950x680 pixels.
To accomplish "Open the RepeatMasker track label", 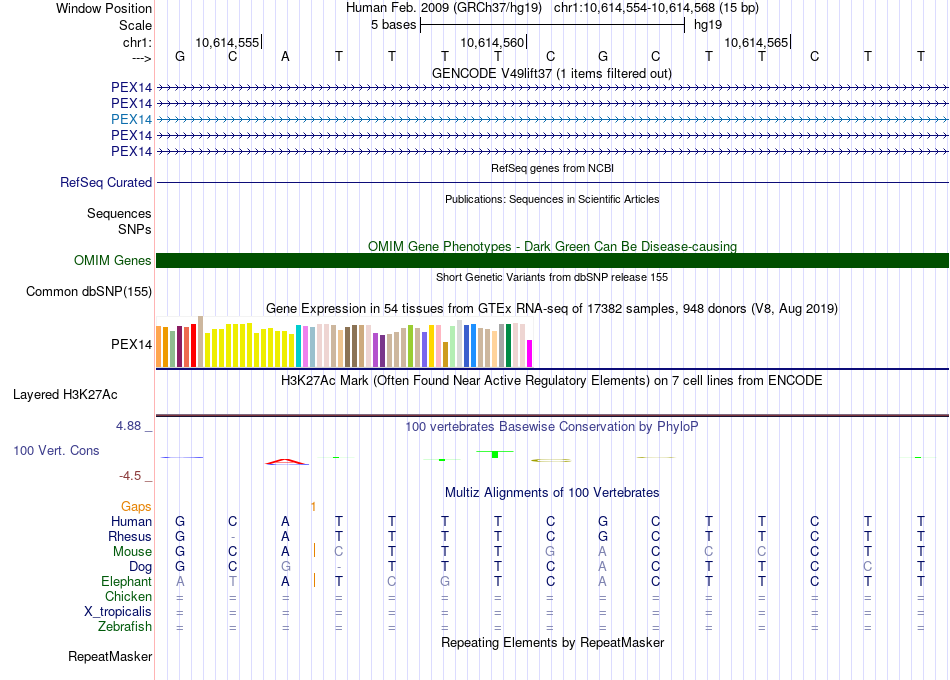I will [110, 657].
